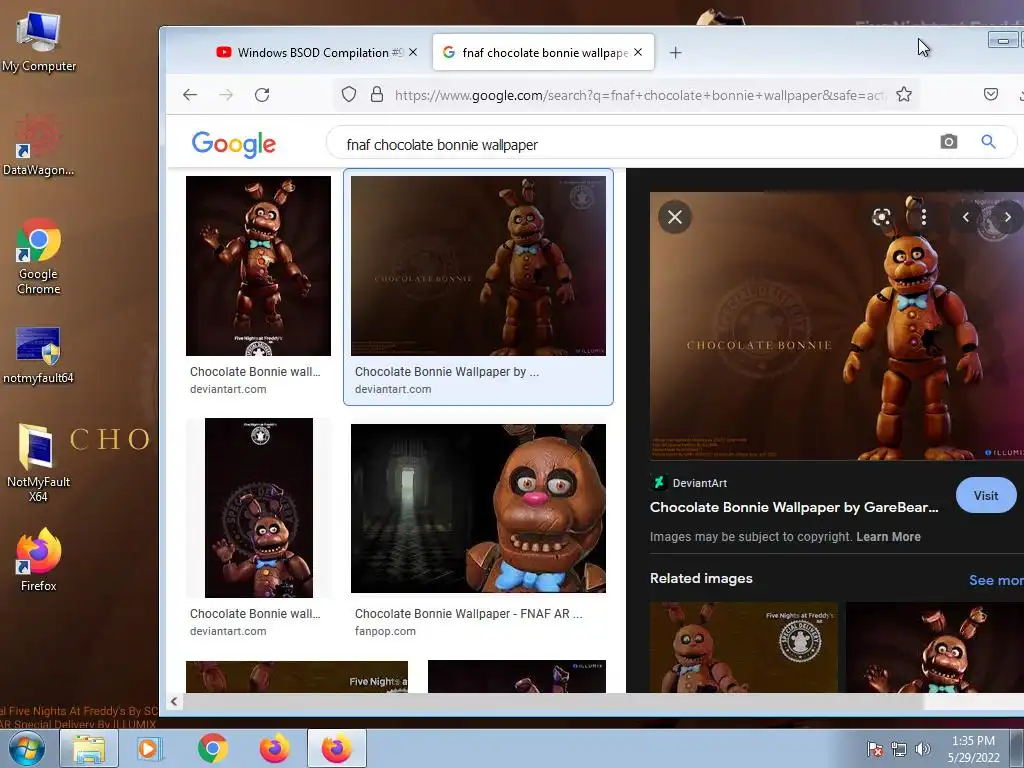Open the network tray icon
Screen dimensions: 1024x768
(x=899, y=749)
